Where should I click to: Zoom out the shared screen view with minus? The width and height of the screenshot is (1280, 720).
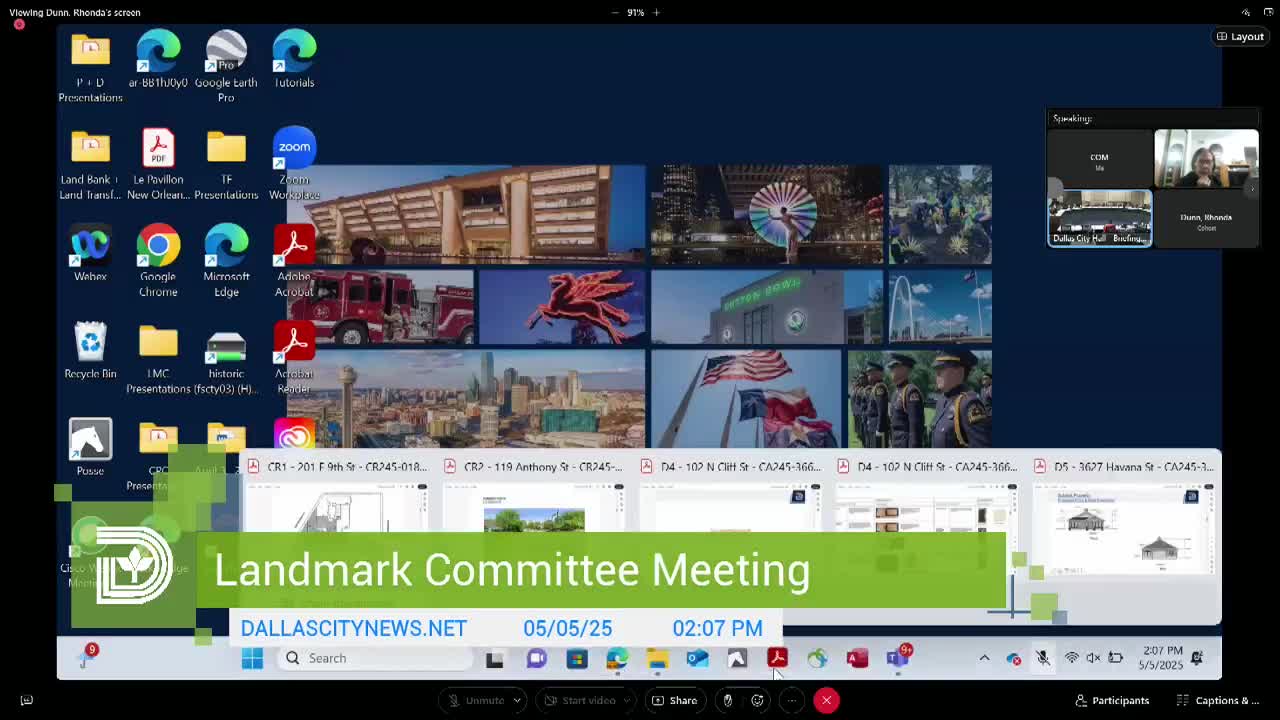615,12
